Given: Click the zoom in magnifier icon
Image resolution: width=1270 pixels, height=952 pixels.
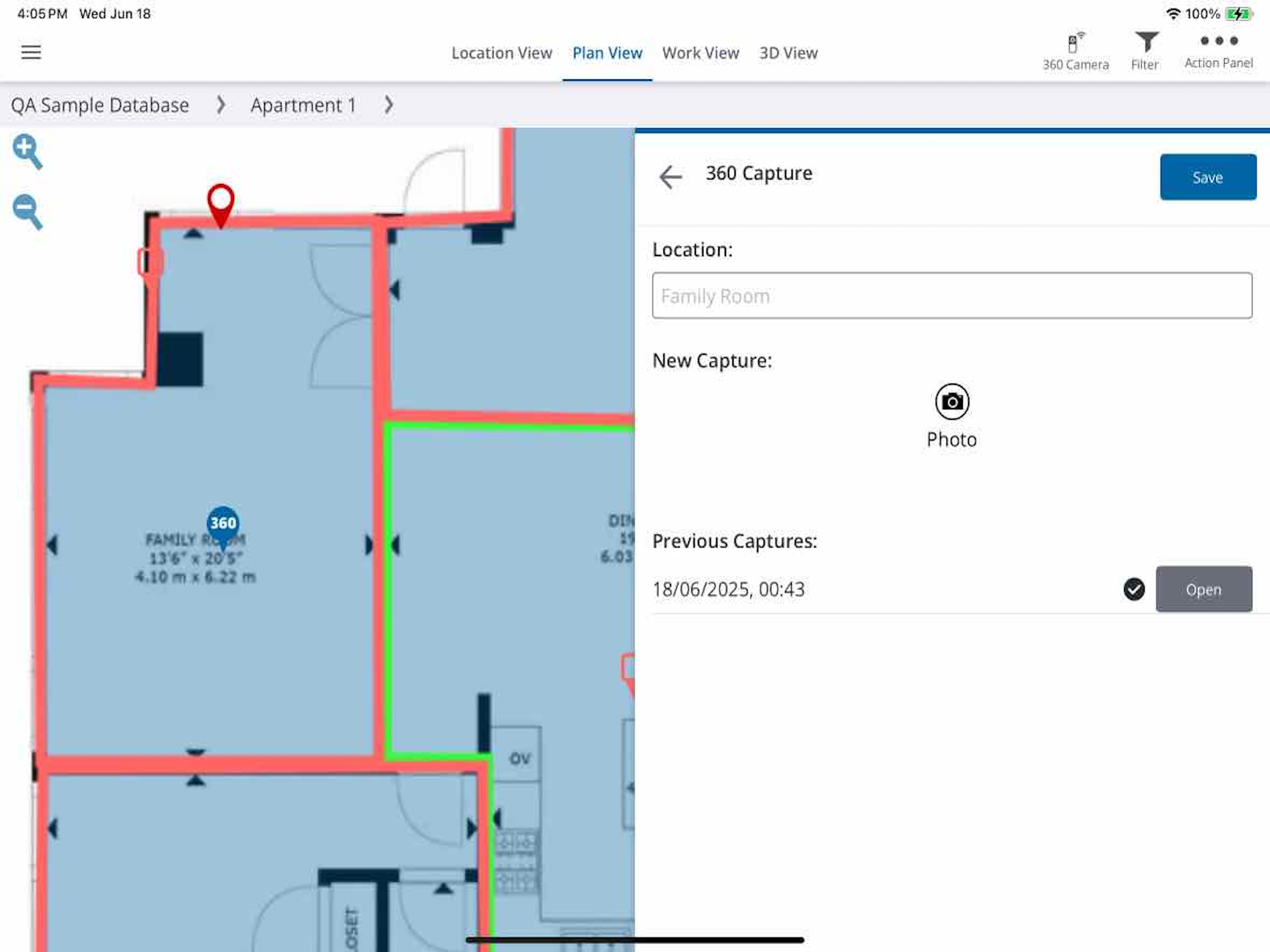Looking at the screenshot, I should click(x=26, y=152).
